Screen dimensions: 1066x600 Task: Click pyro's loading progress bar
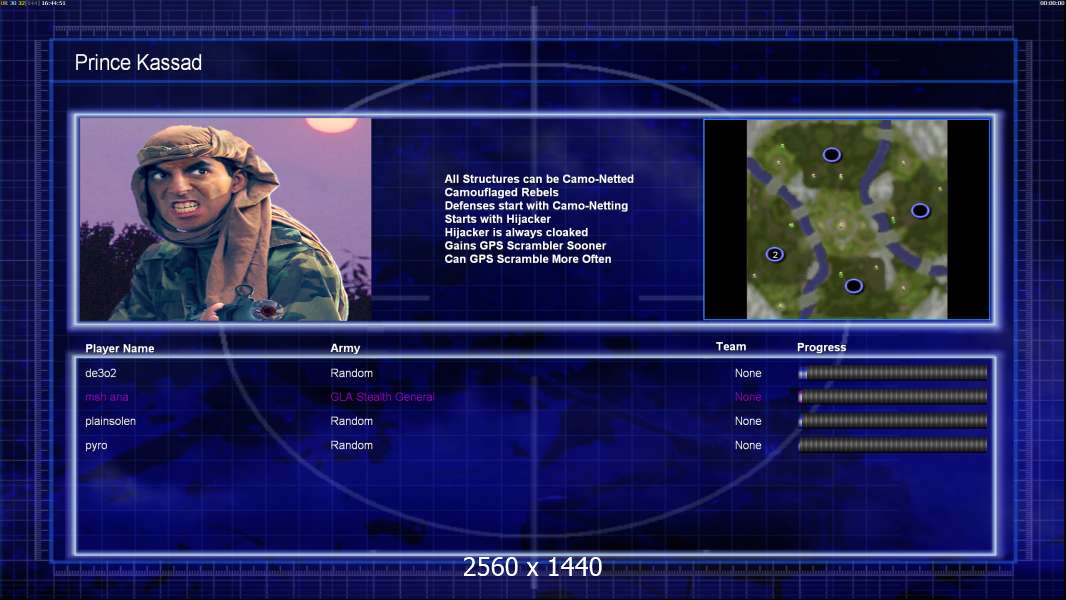tap(893, 445)
